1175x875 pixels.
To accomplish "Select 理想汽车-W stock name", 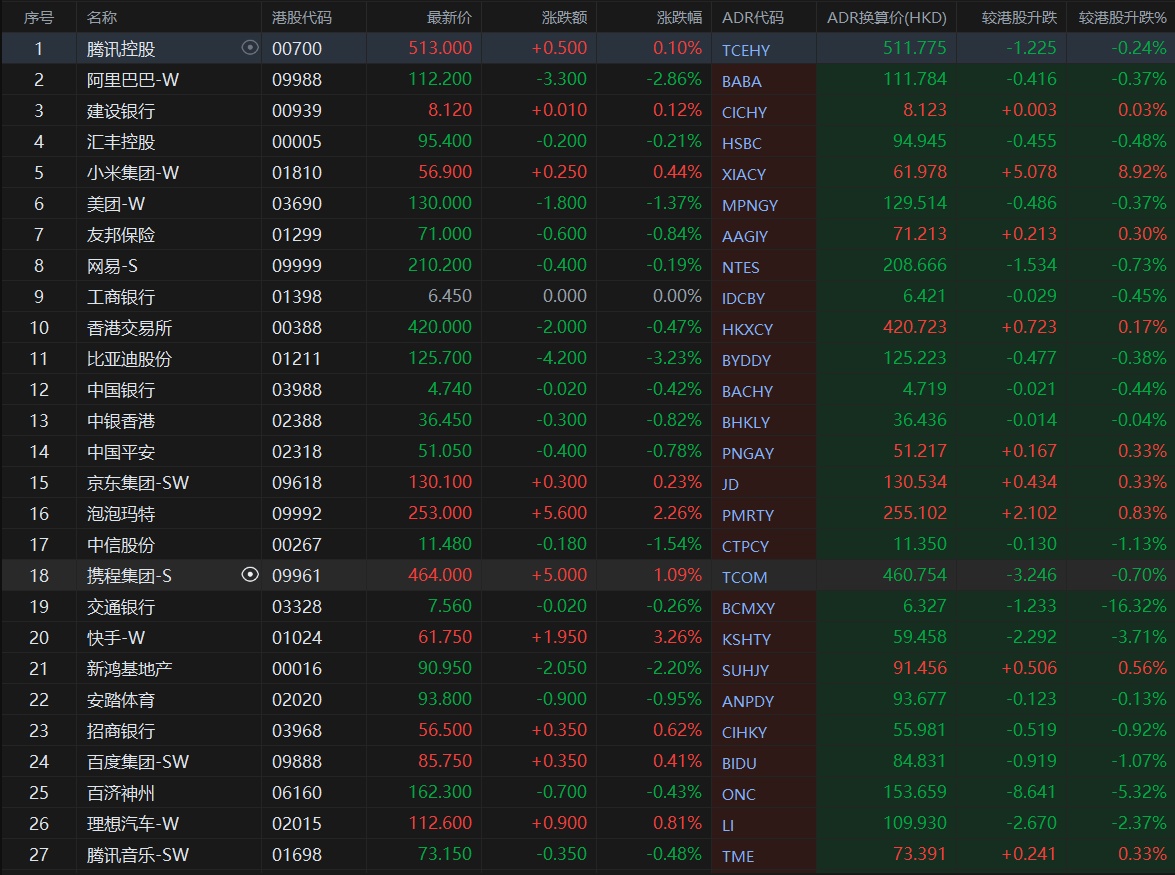I will [133, 824].
